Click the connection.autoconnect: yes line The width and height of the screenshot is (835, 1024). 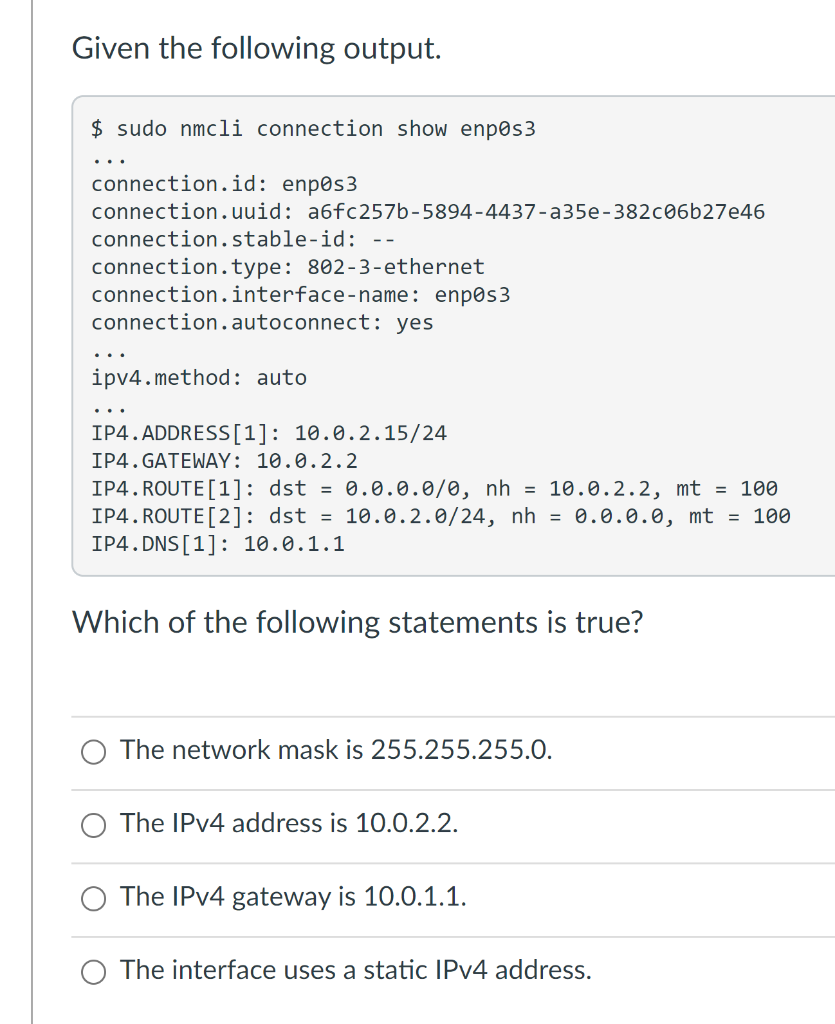pyautogui.click(x=262, y=323)
